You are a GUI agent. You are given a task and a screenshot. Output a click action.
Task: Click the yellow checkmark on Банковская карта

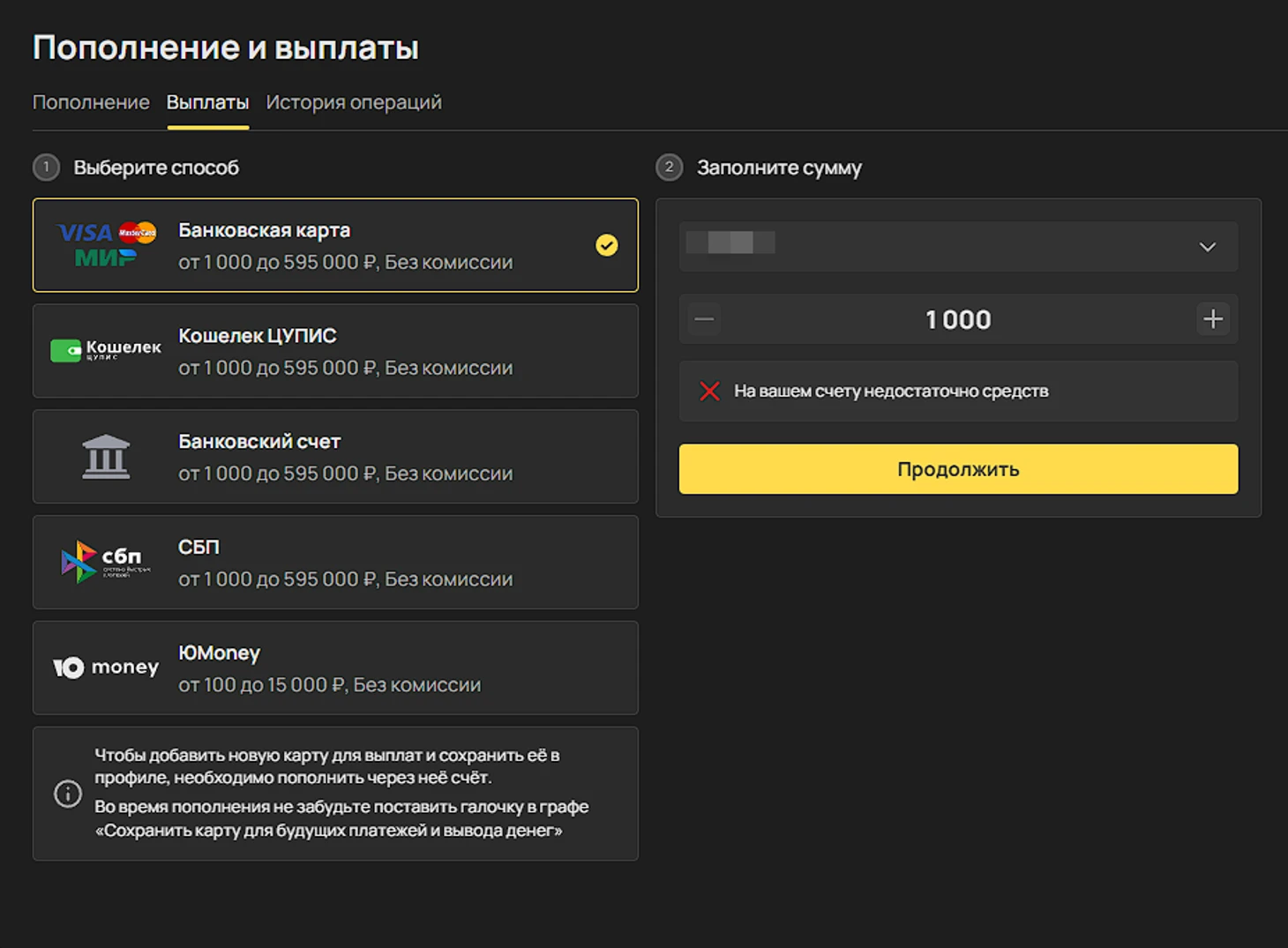point(607,245)
